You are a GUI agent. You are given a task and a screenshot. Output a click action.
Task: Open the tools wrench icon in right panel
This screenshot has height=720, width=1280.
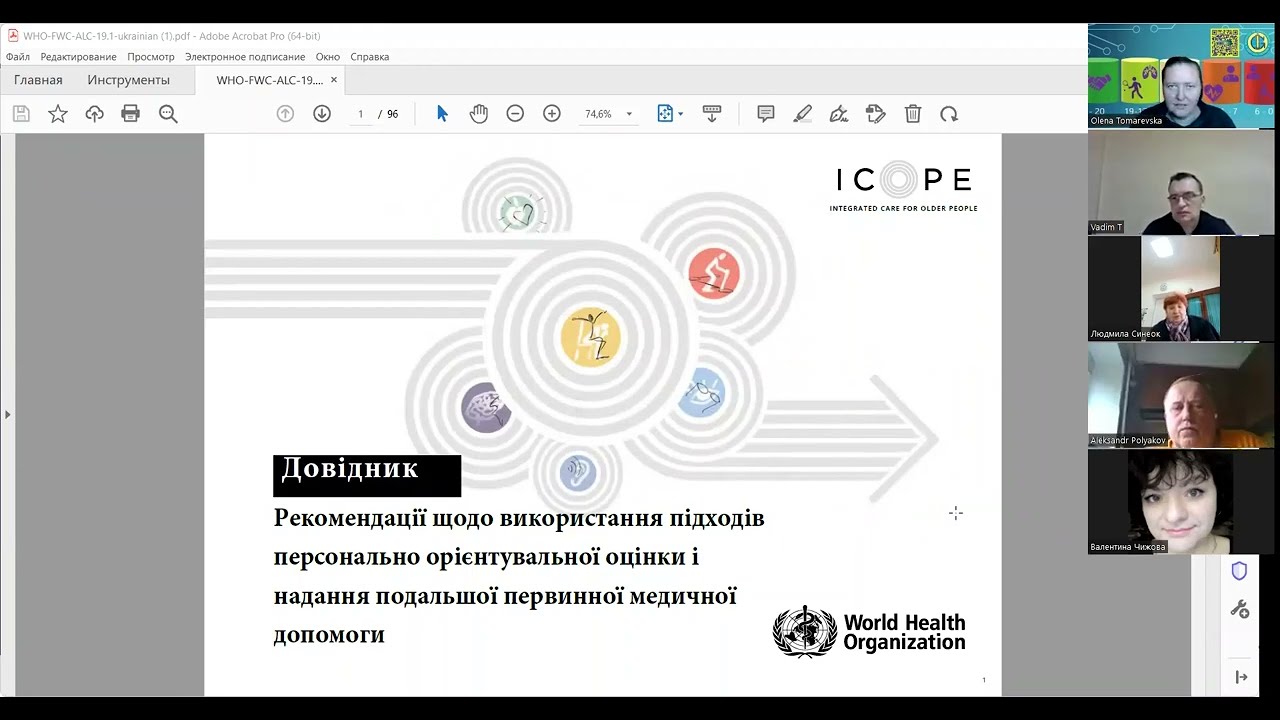pyautogui.click(x=1240, y=609)
